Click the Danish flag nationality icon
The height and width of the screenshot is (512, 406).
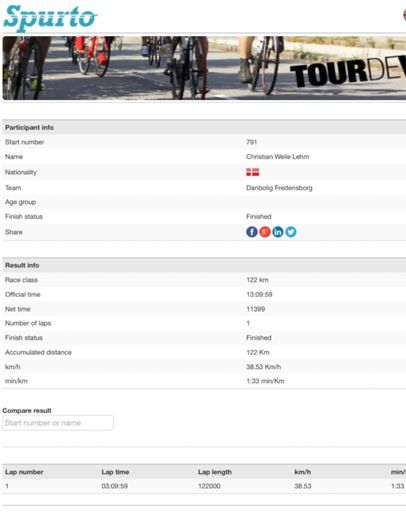point(253,172)
